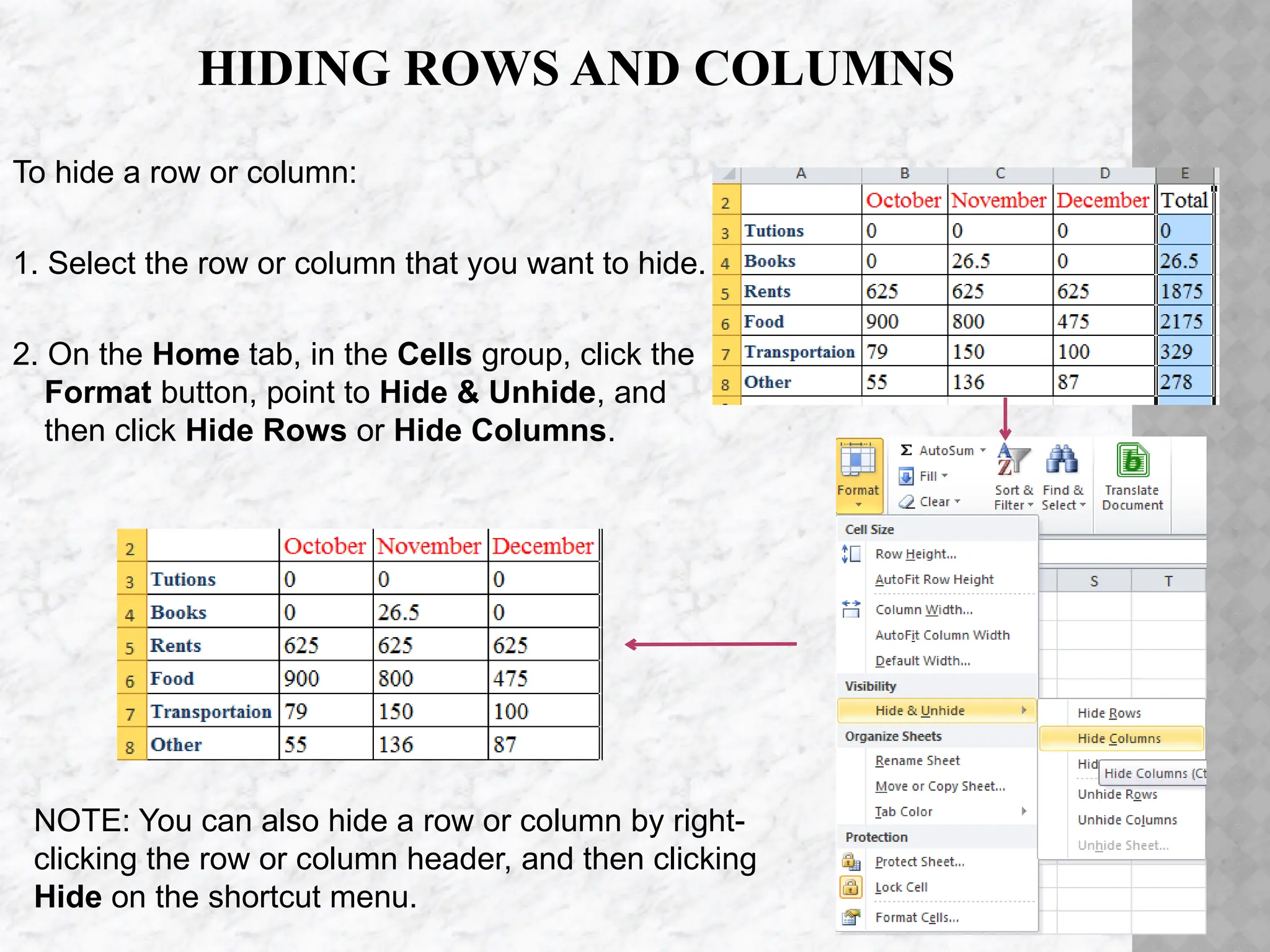Image resolution: width=1270 pixels, height=952 pixels.
Task: Click the Column Width icon
Action: (x=851, y=609)
